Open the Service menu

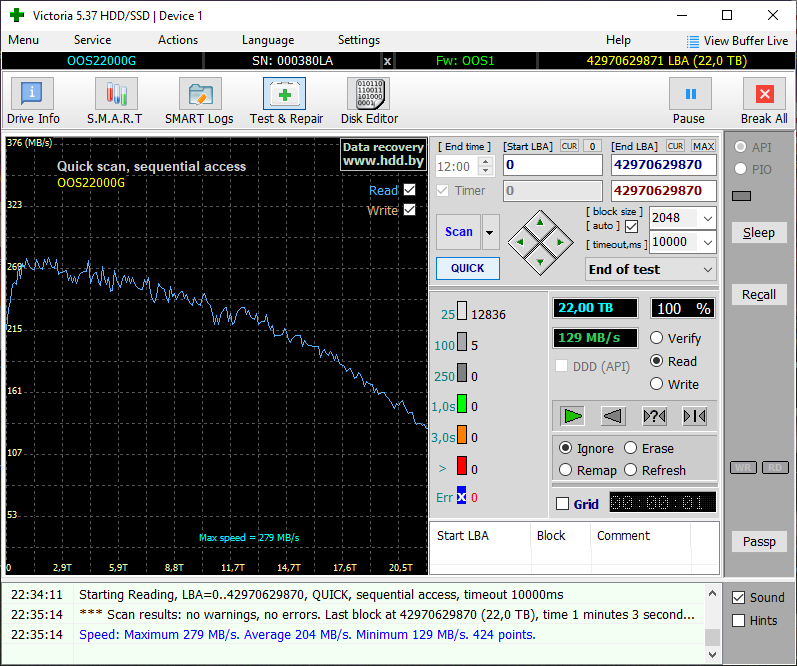pos(92,40)
